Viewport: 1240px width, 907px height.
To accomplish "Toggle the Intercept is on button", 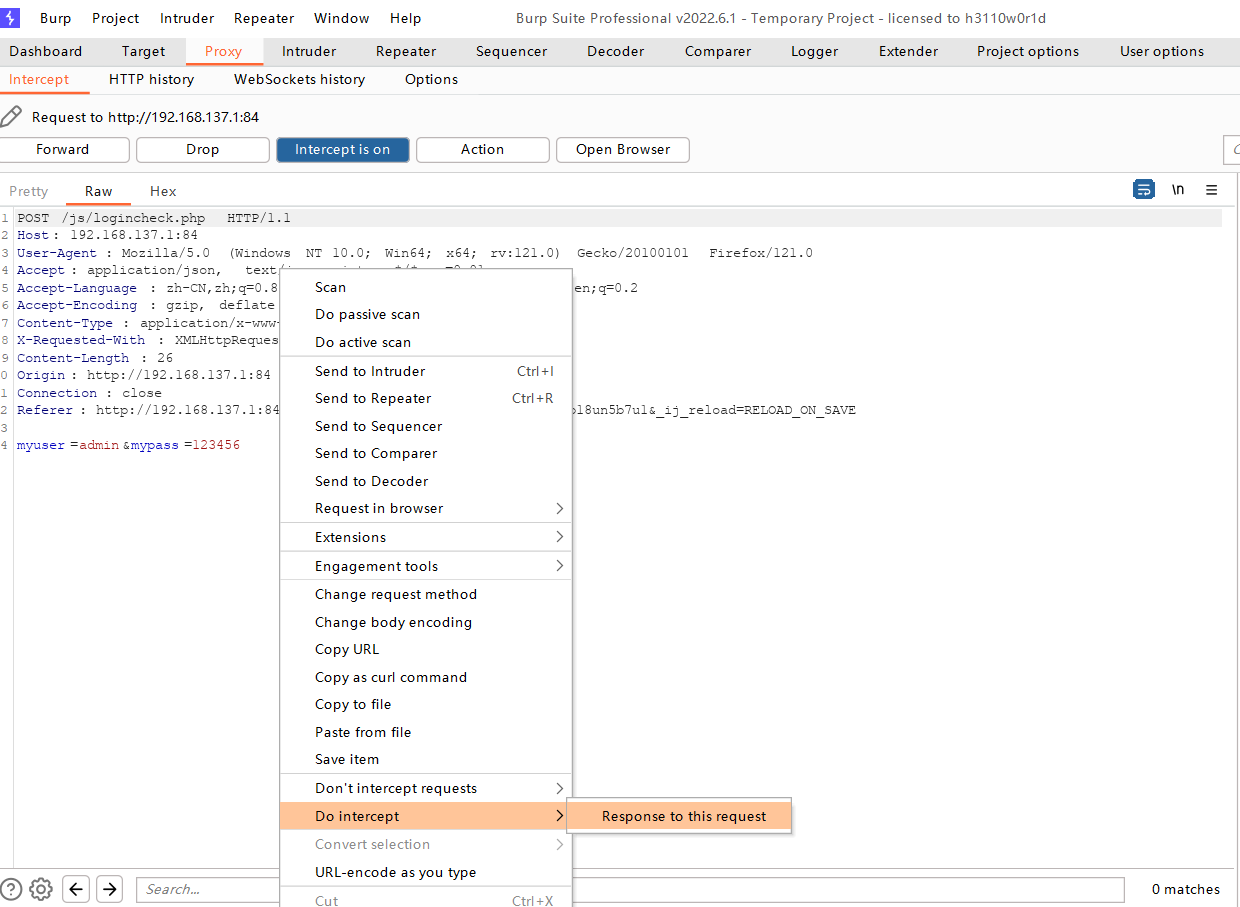I will (343, 149).
